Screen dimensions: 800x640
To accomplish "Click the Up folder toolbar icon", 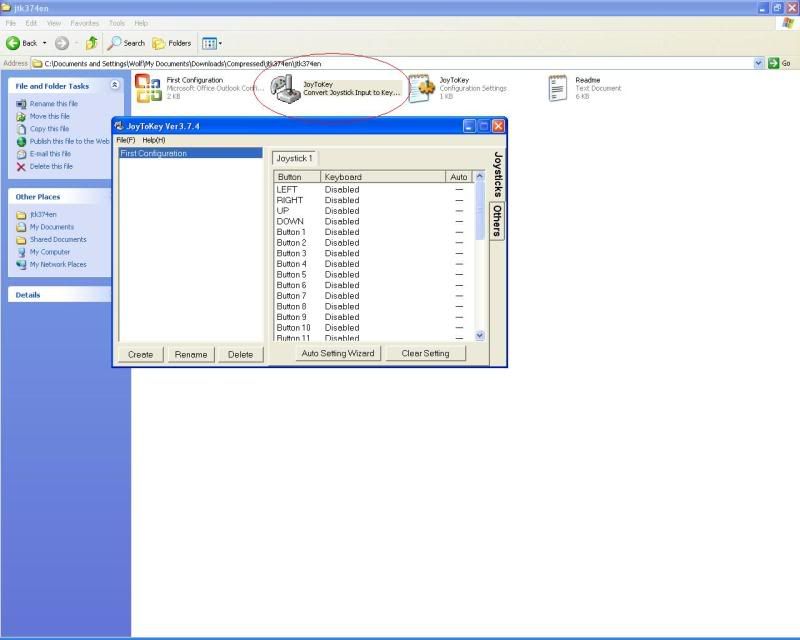I will tap(92, 43).
